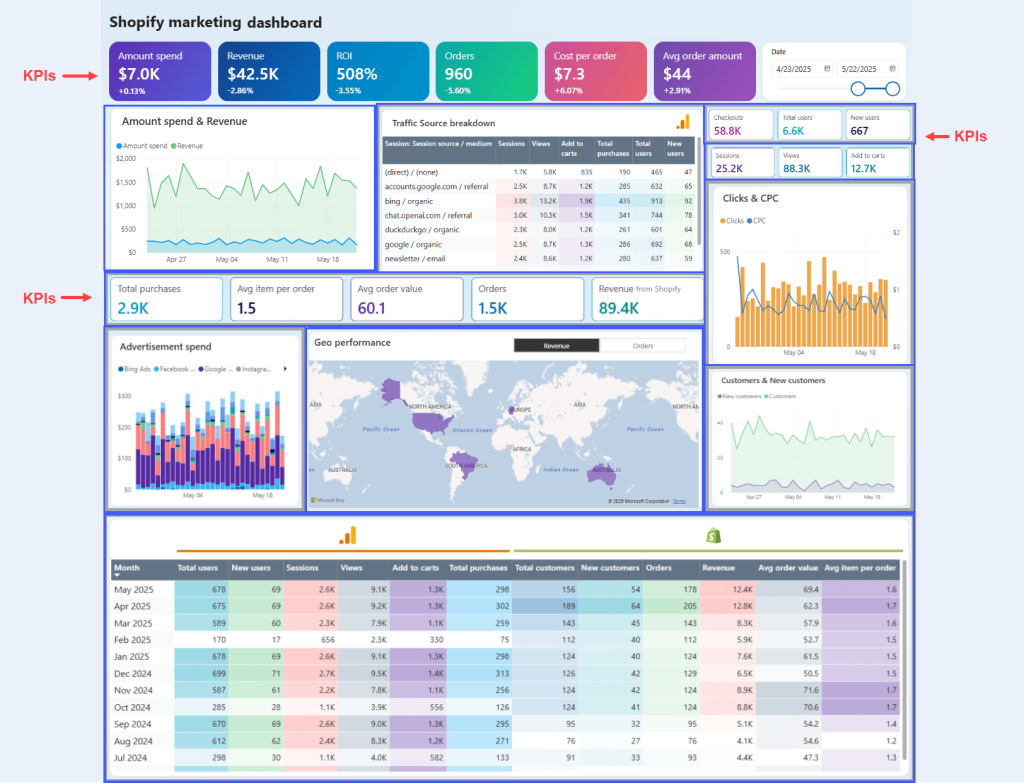Viewport: 1024px width, 783px height.
Task: Click the 4/23/2025 date input field
Action: [795, 69]
